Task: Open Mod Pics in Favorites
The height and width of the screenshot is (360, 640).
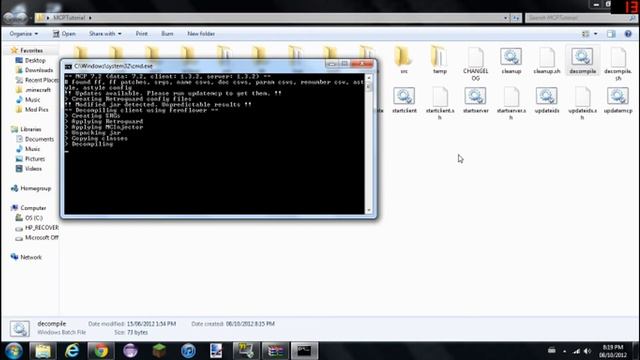Action: coord(32,109)
